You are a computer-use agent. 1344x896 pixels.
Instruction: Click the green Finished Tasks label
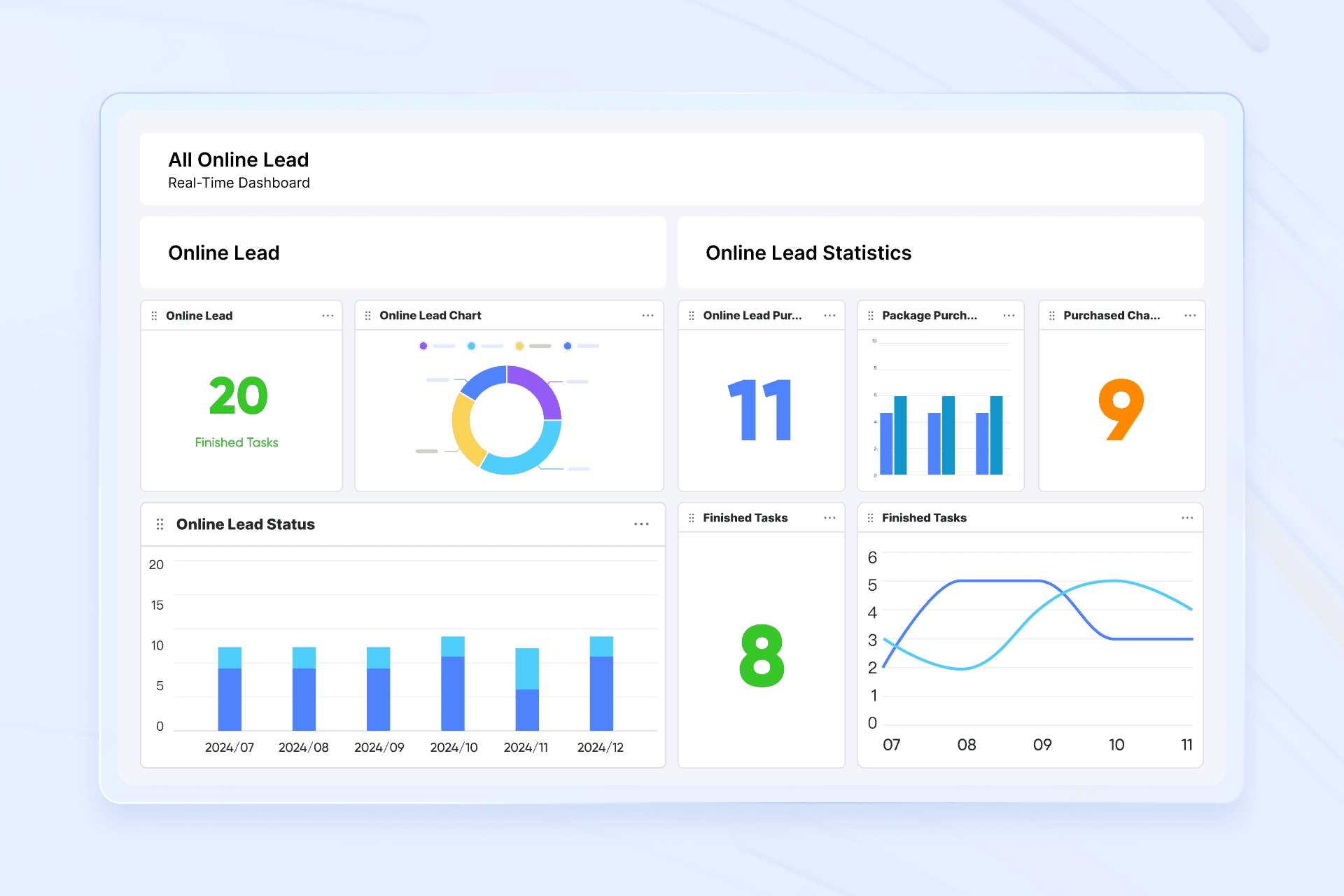click(x=237, y=442)
